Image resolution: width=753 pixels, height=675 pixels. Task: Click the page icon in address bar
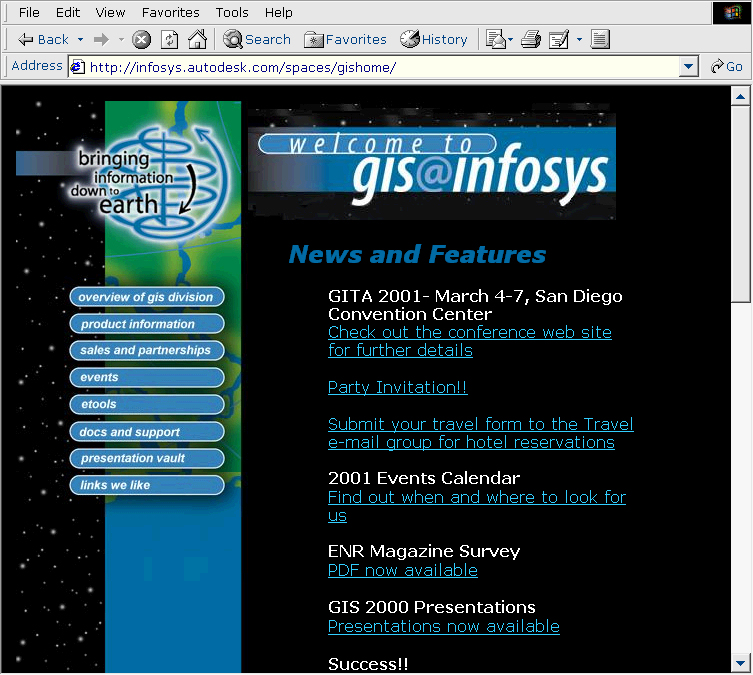coord(78,67)
